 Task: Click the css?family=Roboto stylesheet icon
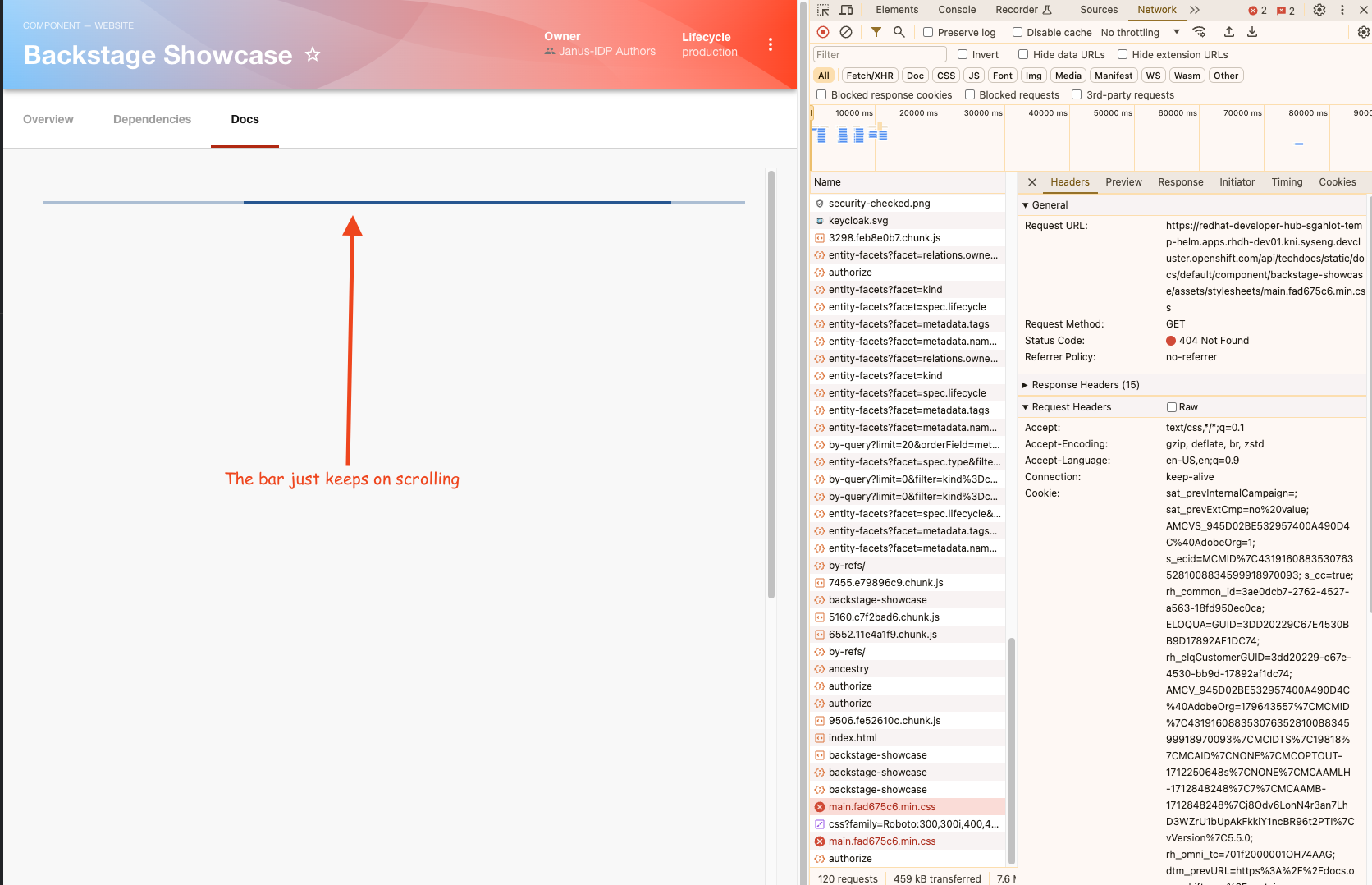pos(820,824)
